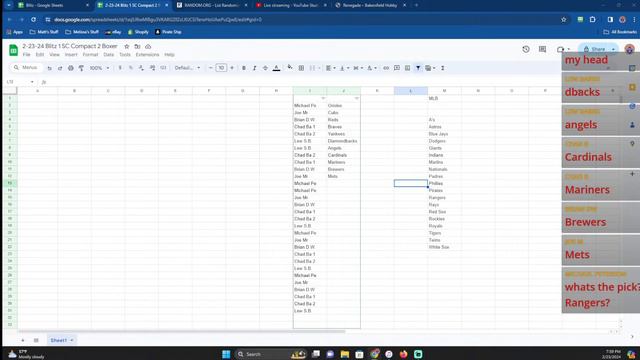Toggle bold formatting
Viewport: 640px width, 360px height.
tap(244, 68)
